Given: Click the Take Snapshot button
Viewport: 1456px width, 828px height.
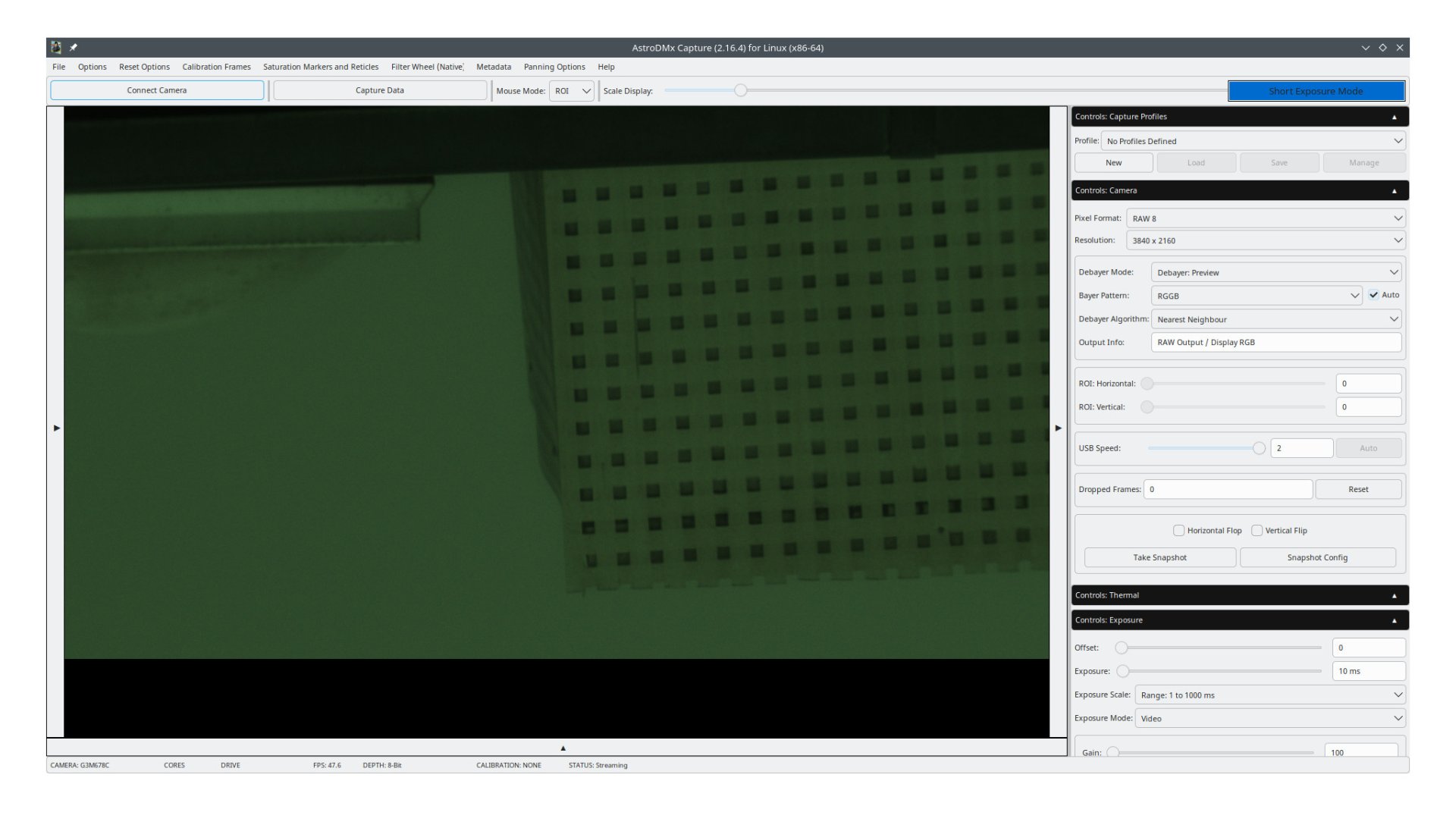Looking at the screenshot, I should pos(1159,558).
